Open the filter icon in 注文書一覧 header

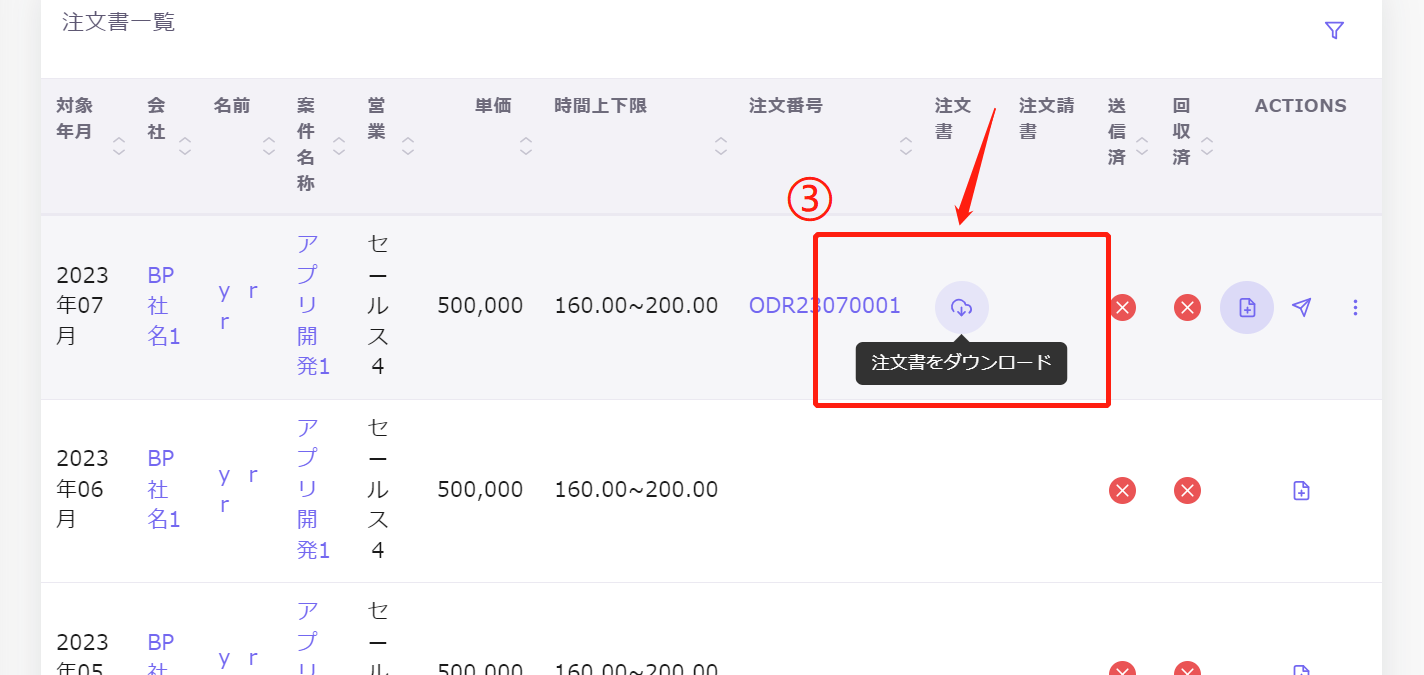[1334, 31]
